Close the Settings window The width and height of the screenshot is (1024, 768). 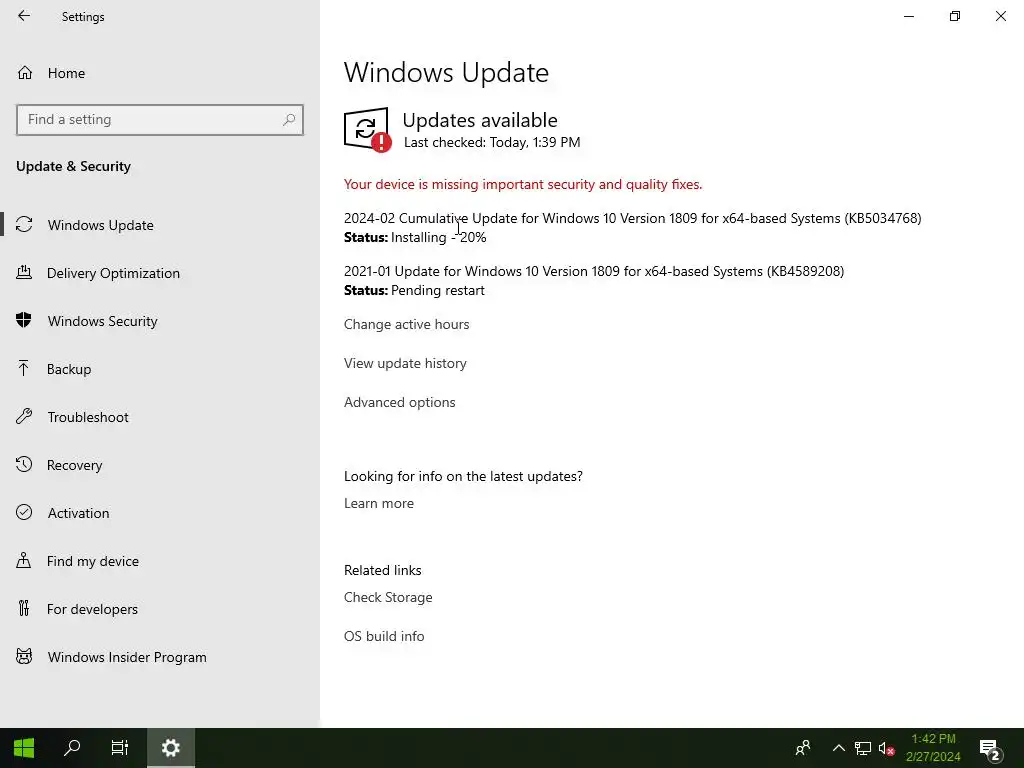click(1000, 16)
